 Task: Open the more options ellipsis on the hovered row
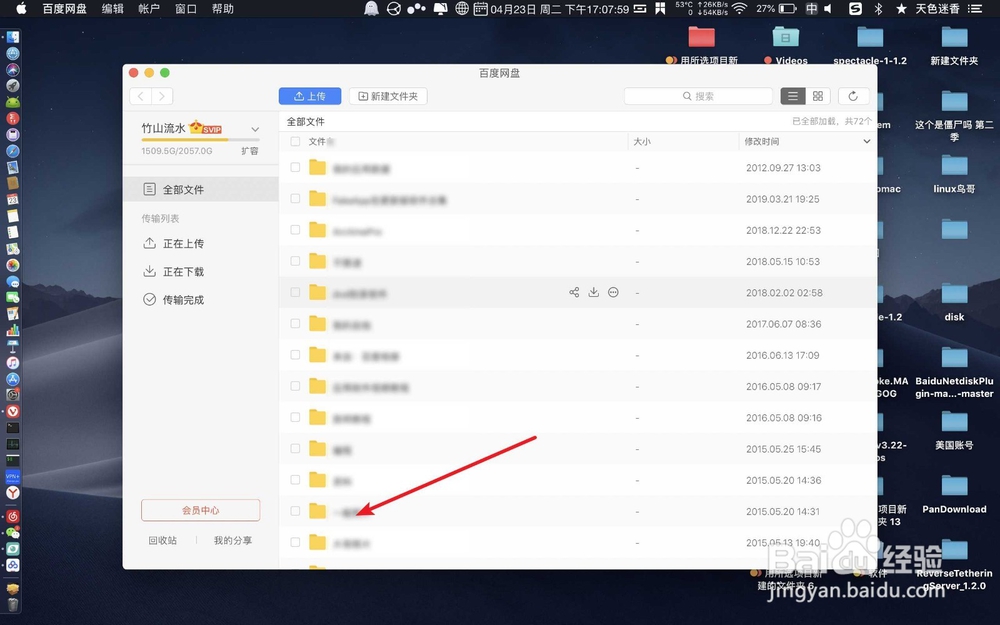pos(613,292)
